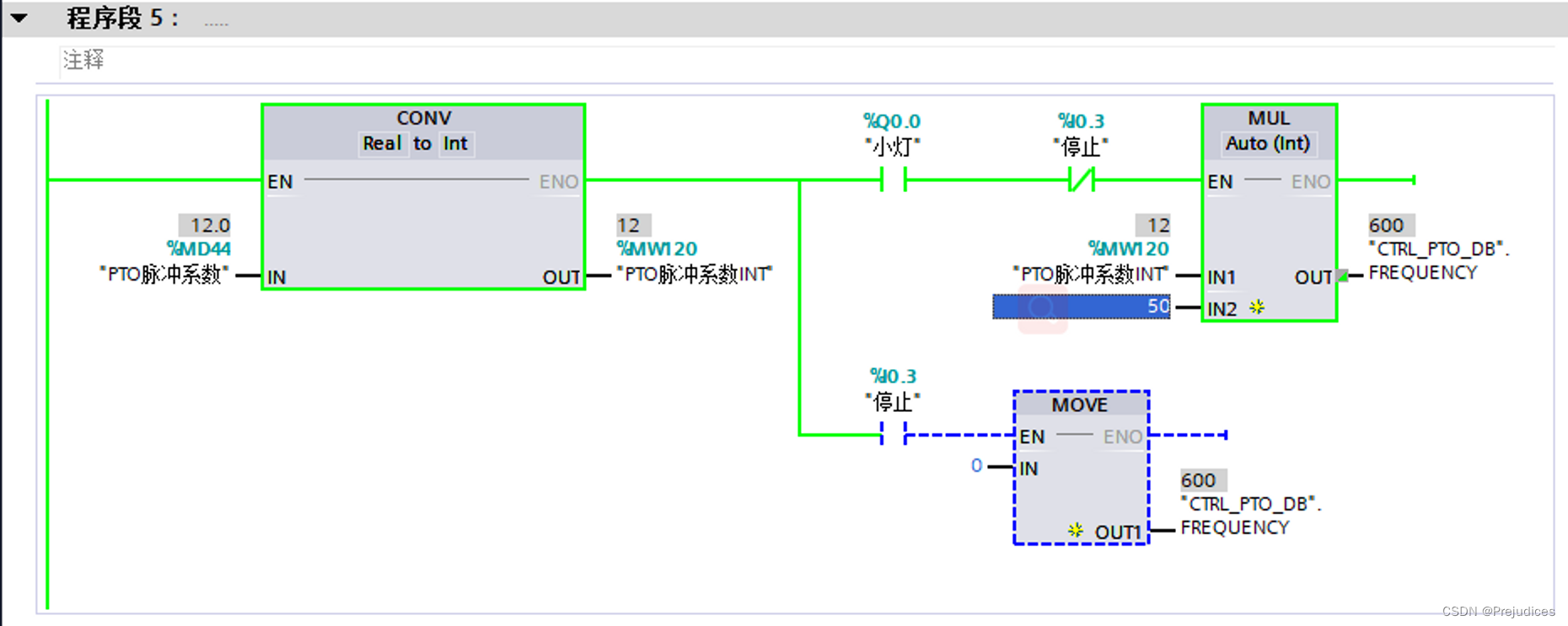The image size is (1568, 626).
Task: Click the MUL block ENO output
Action: pyautogui.click(x=1311, y=182)
